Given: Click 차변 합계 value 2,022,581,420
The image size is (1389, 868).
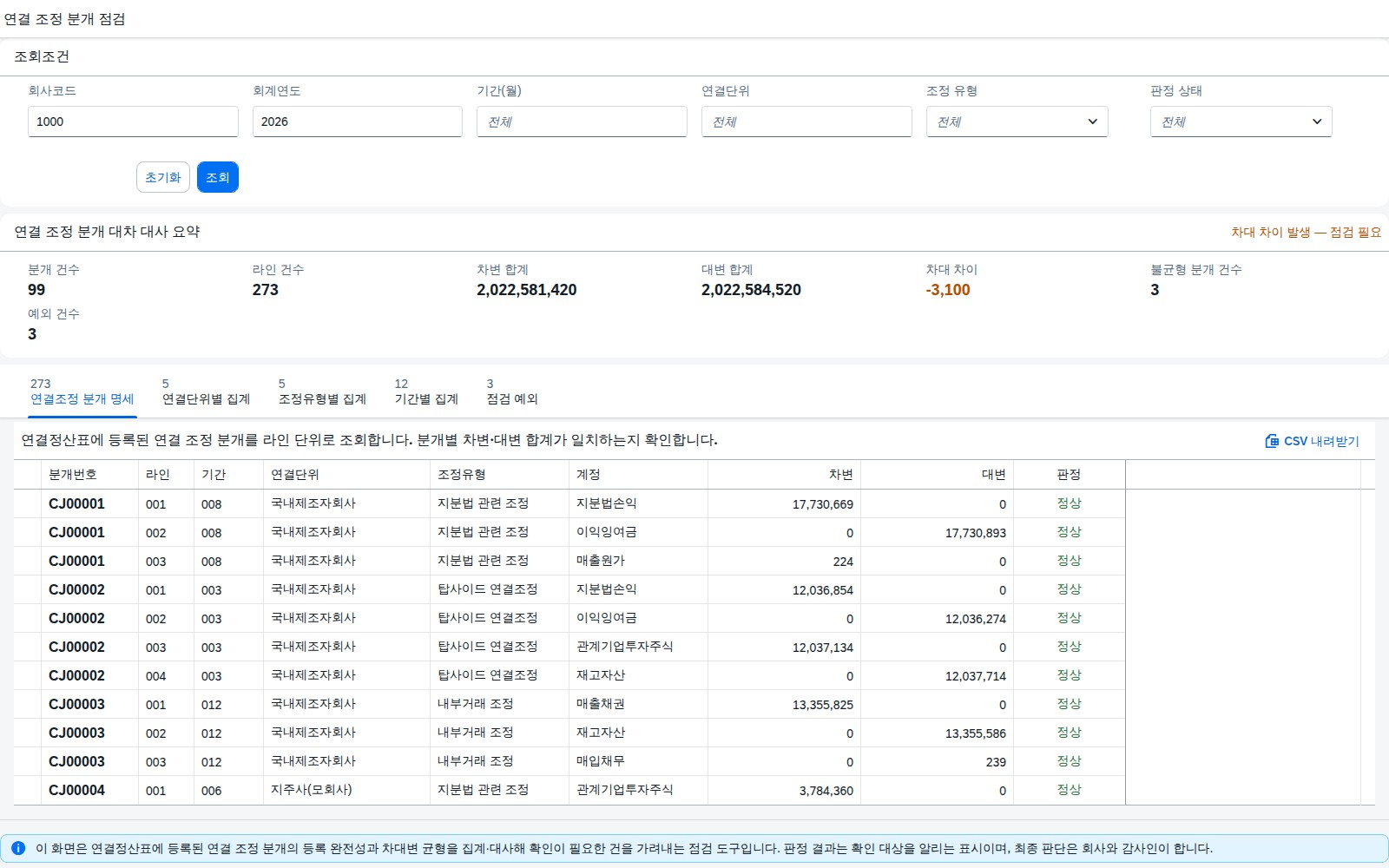Looking at the screenshot, I should (x=526, y=290).
